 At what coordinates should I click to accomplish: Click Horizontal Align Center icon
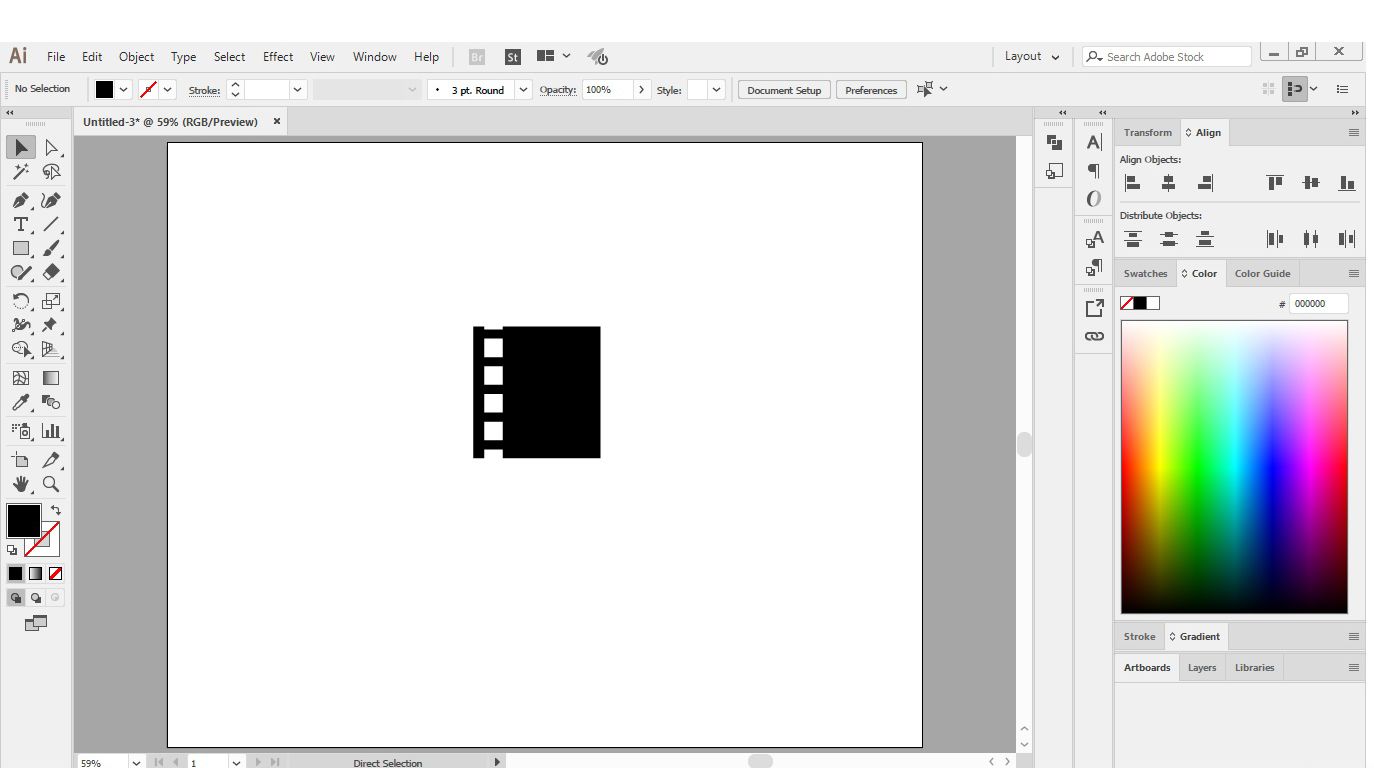click(x=1168, y=182)
